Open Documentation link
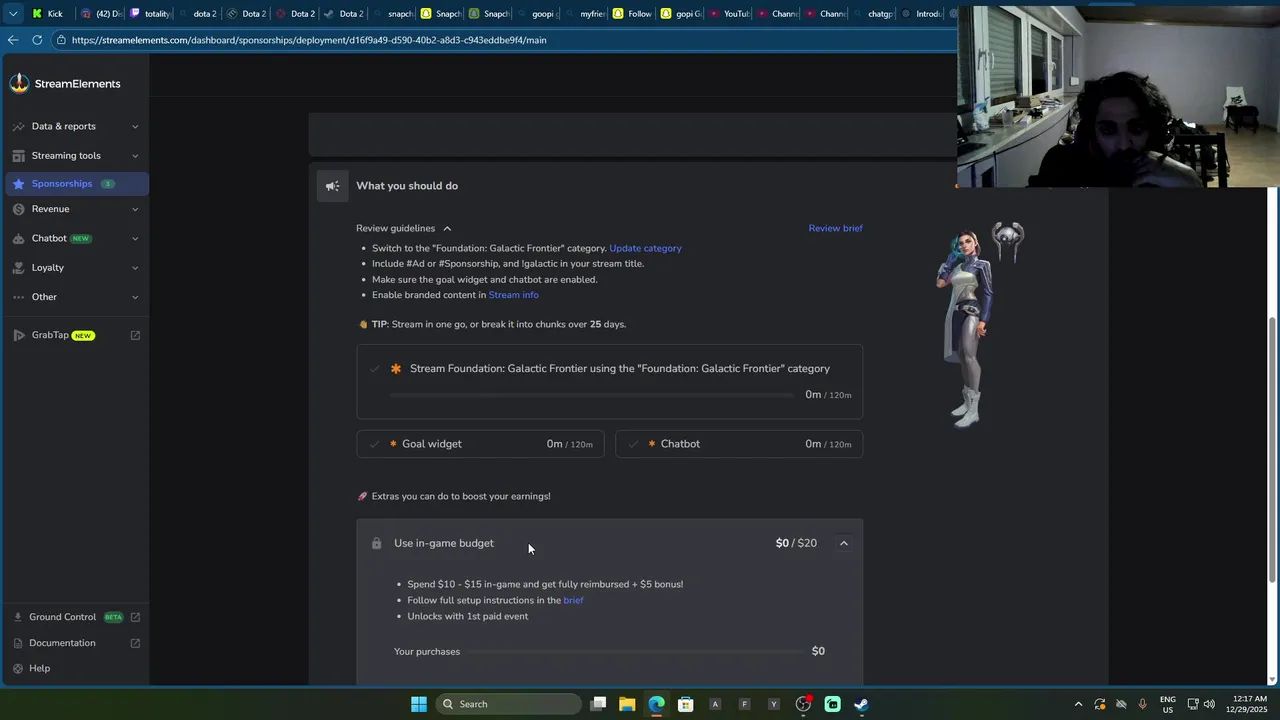The width and height of the screenshot is (1280, 720). [x=62, y=643]
